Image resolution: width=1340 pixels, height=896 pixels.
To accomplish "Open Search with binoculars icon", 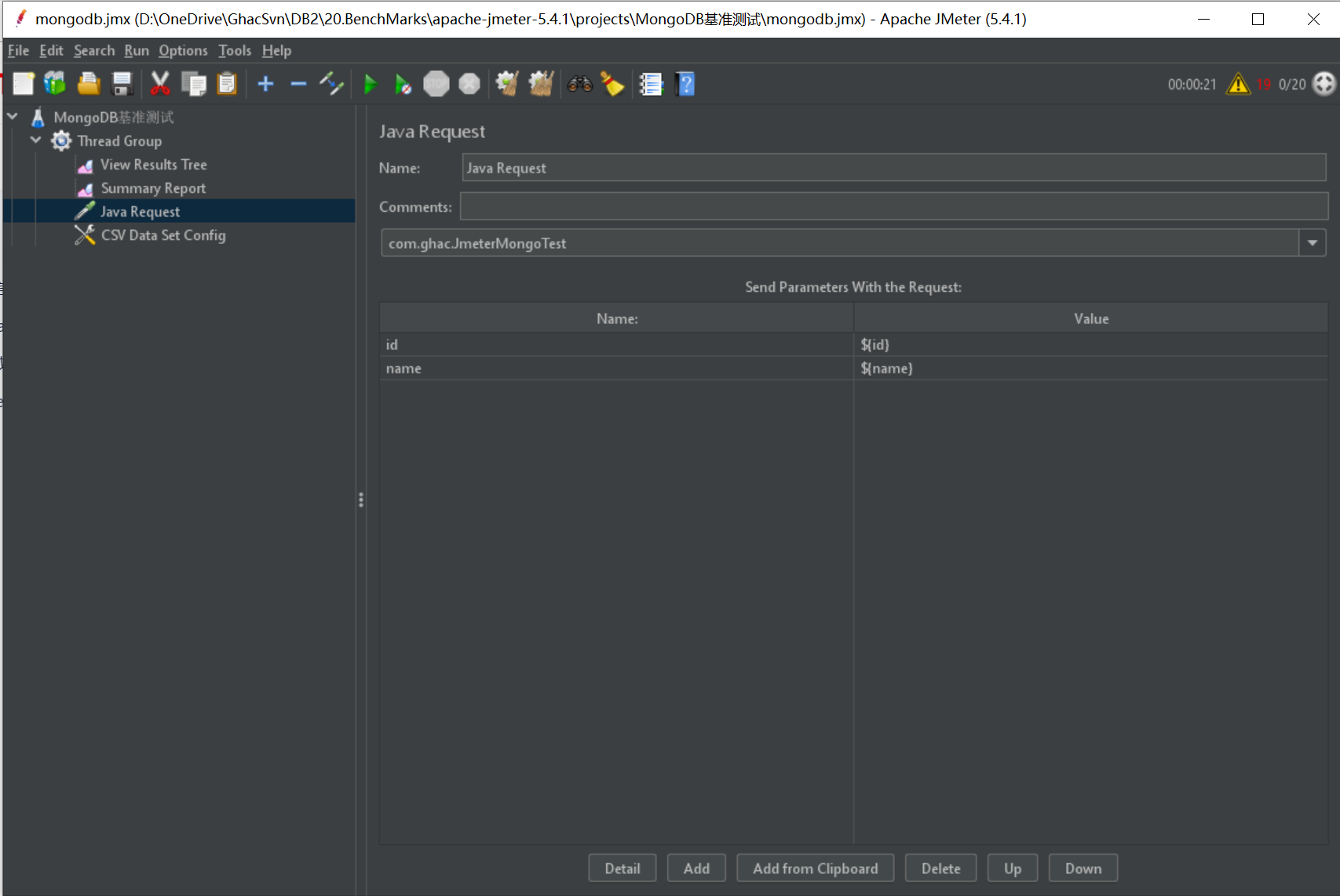I will pos(579,83).
